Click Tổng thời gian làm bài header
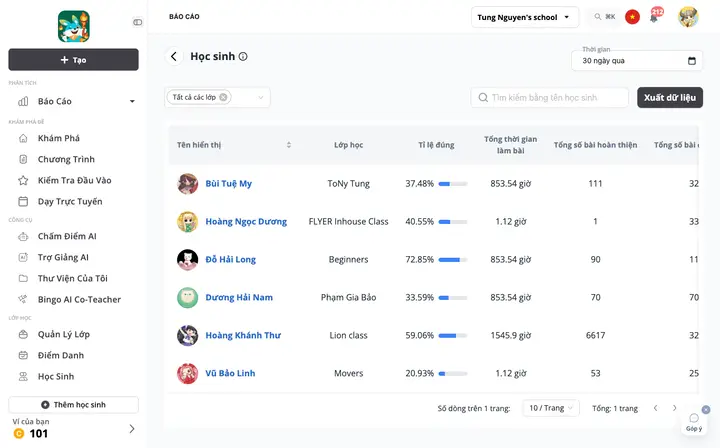This screenshot has width=720, height=448. (510, 145)
